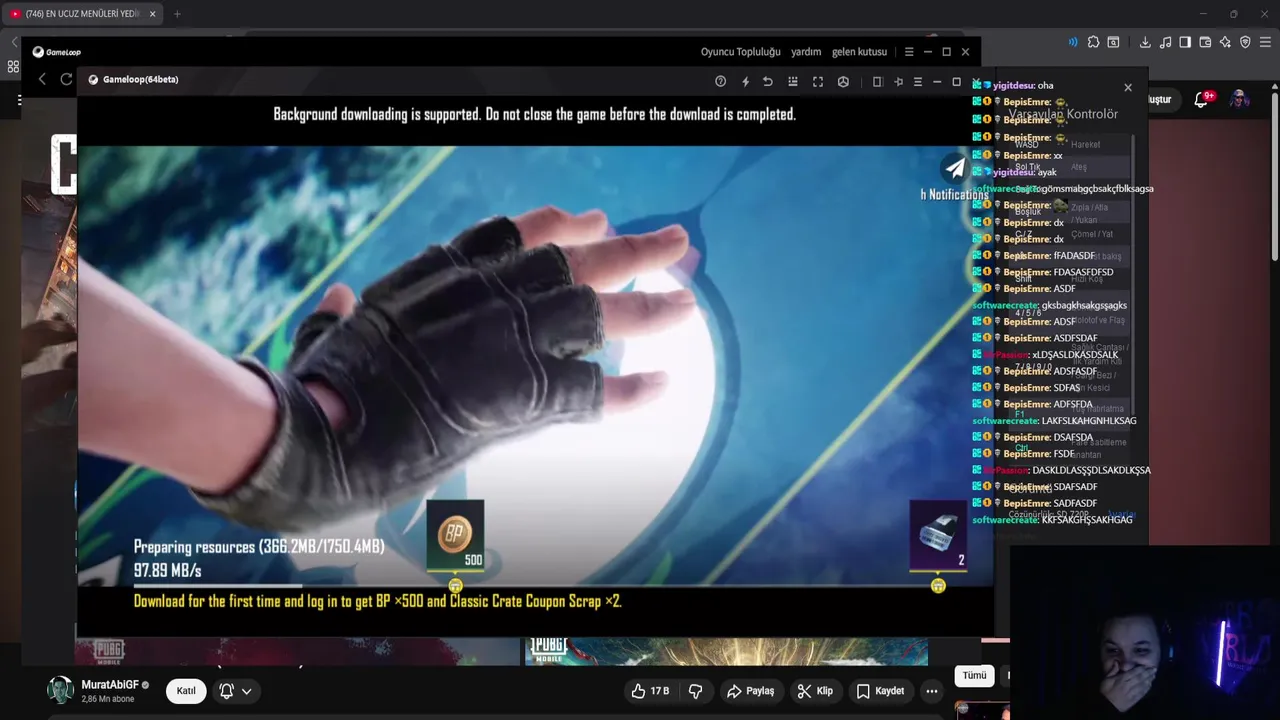Click 'BepisEmre: SADFASDF' chat message
Image resolution: width=1280 pixels, height=720 pixels.
[1035, 504]
